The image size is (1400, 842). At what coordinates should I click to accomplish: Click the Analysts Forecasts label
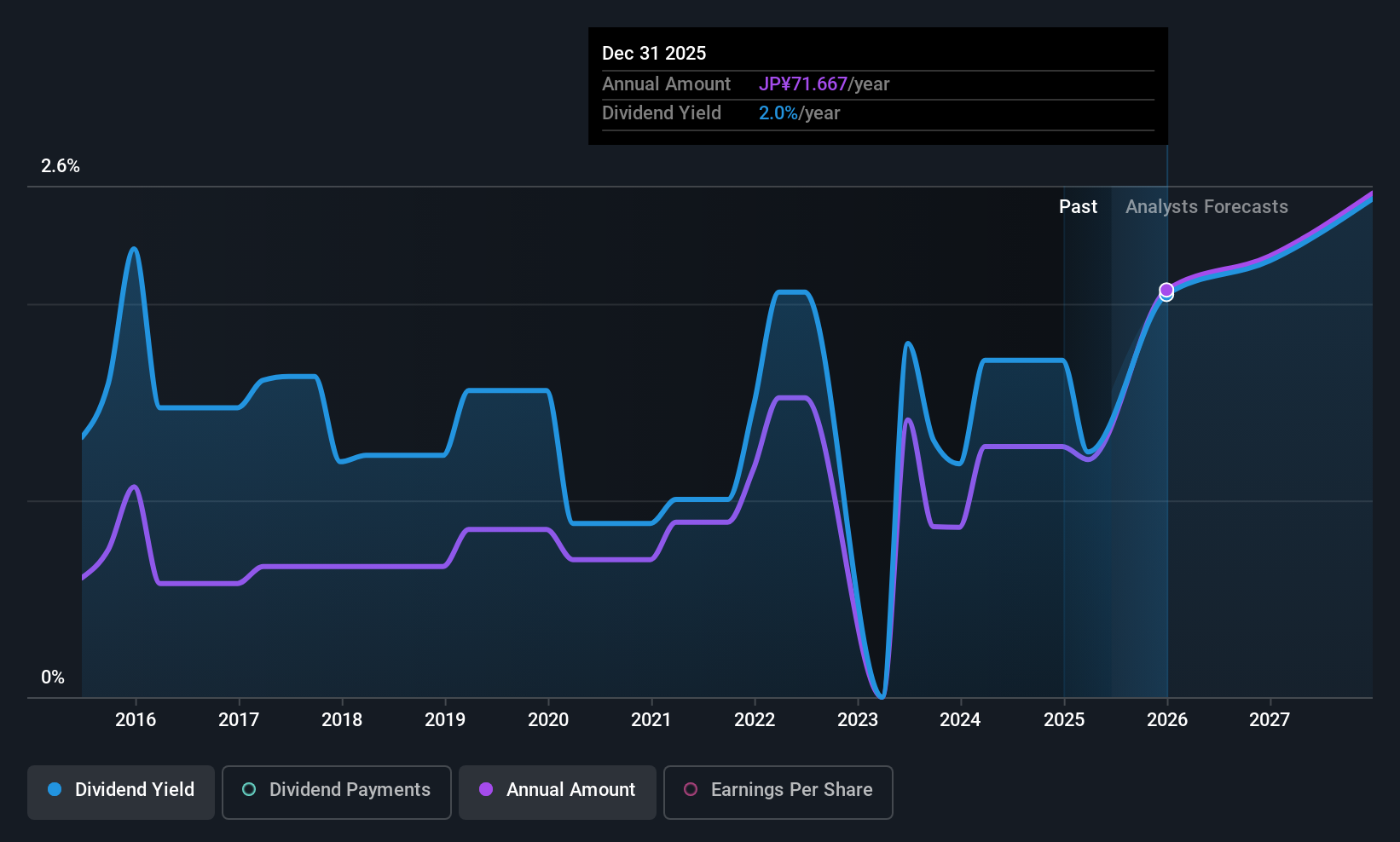pos(1206,206)
